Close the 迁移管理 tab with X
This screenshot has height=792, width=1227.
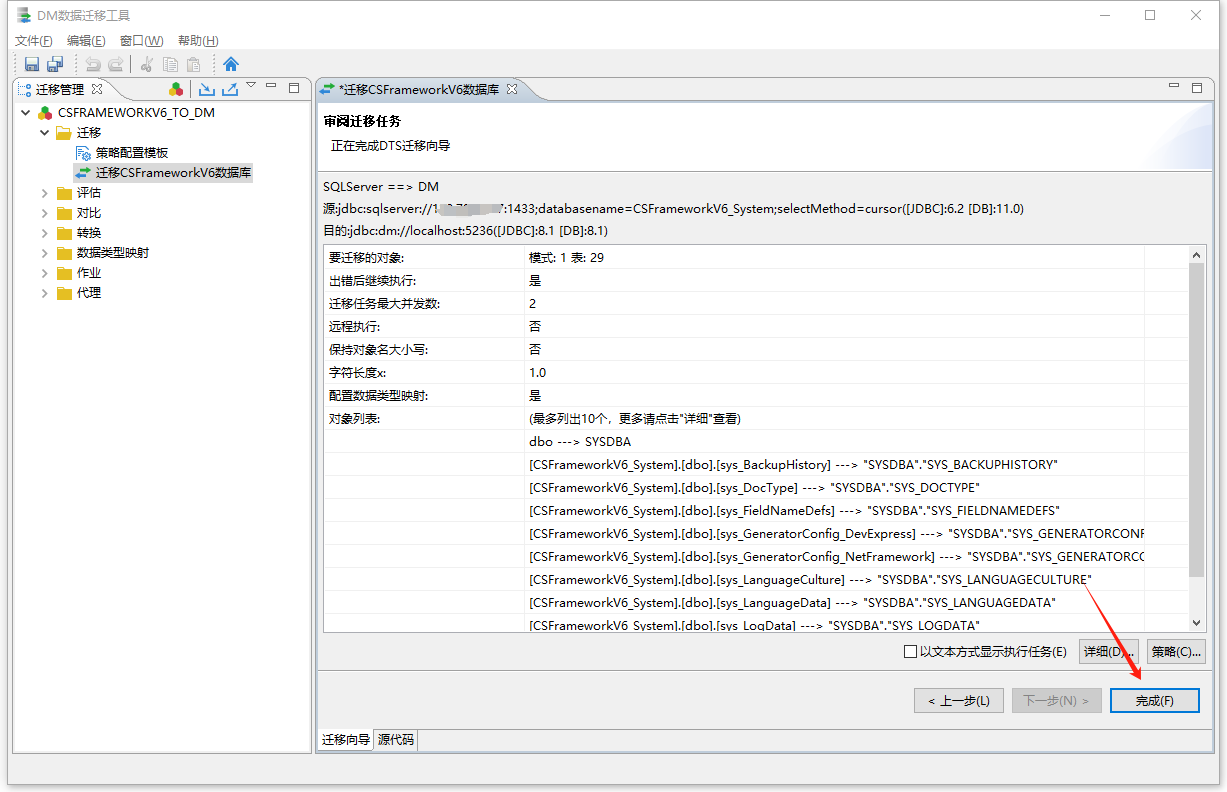(x=97, y=89)
